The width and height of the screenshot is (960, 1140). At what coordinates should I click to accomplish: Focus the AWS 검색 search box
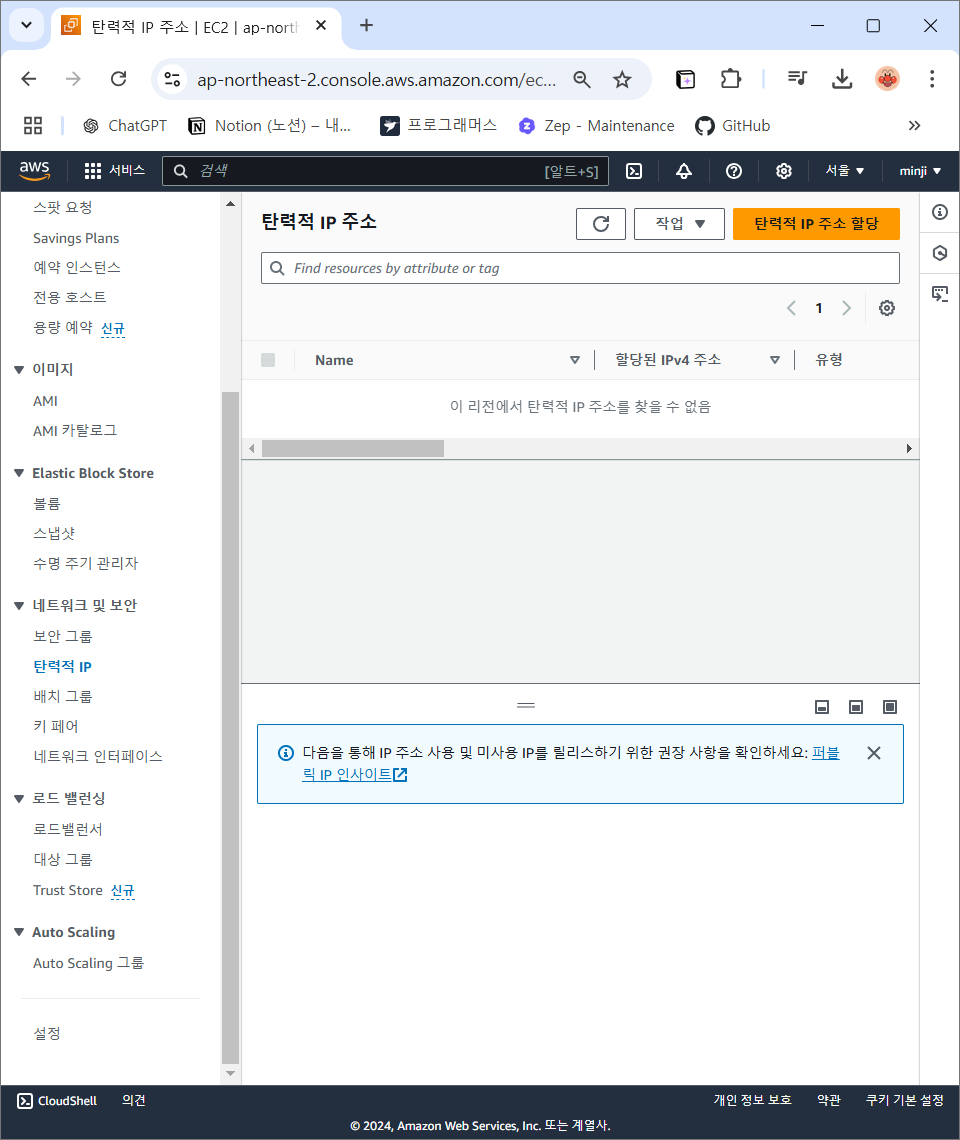[385, 171]
